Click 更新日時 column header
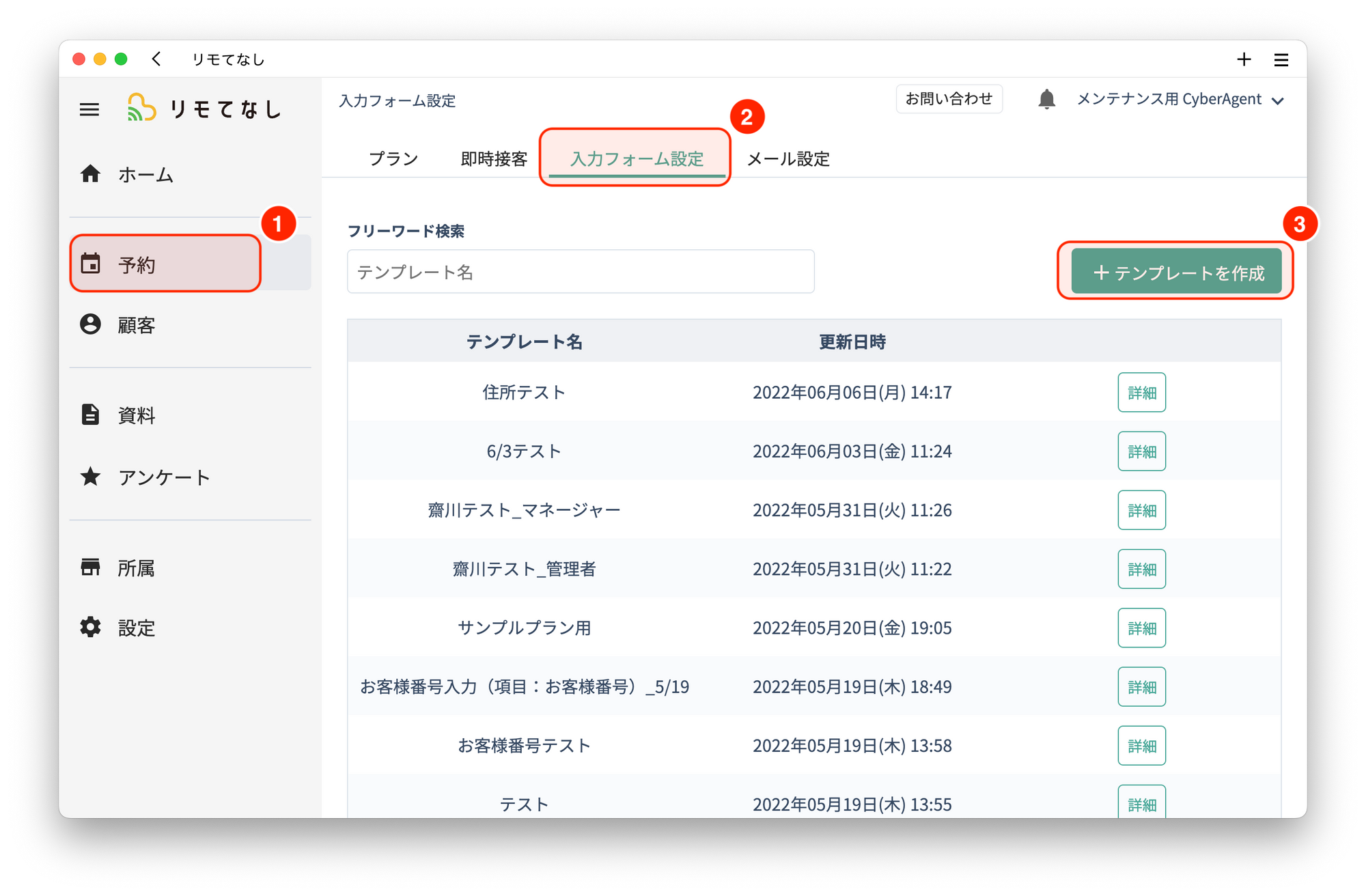1366x896 pixels. pyautogui.click(x=852, y=341)
